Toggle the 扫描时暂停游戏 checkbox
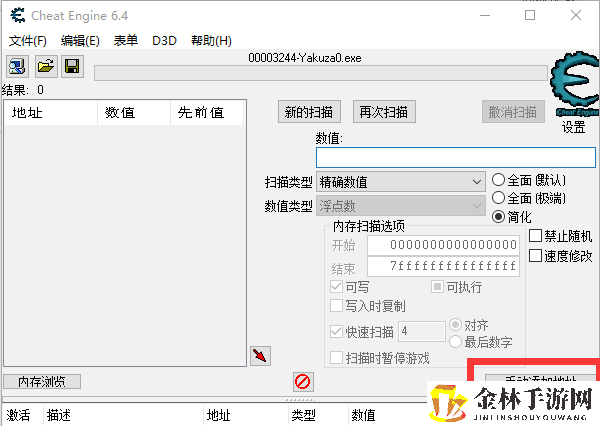This screenshot has height=426, width=600. 336,358
